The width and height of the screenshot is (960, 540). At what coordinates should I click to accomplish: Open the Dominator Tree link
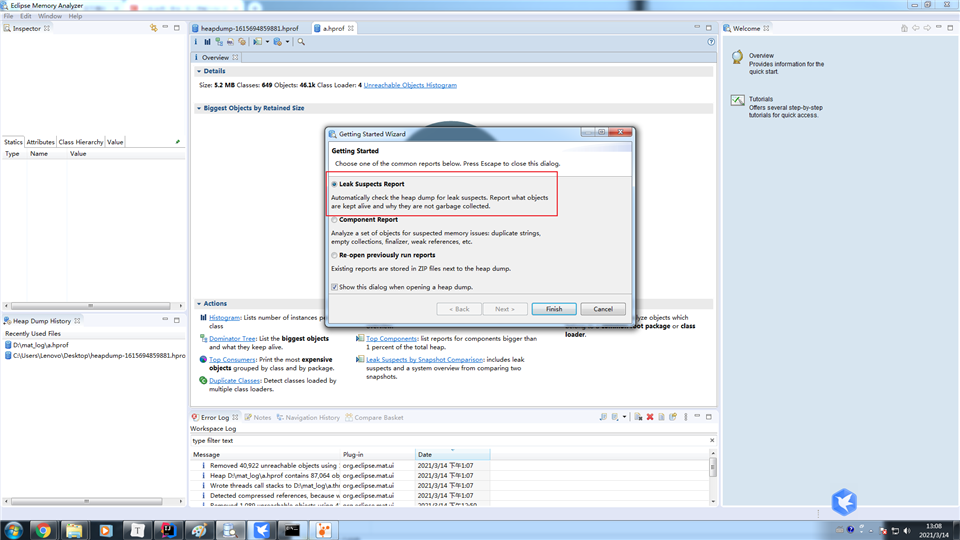[232, 339]
